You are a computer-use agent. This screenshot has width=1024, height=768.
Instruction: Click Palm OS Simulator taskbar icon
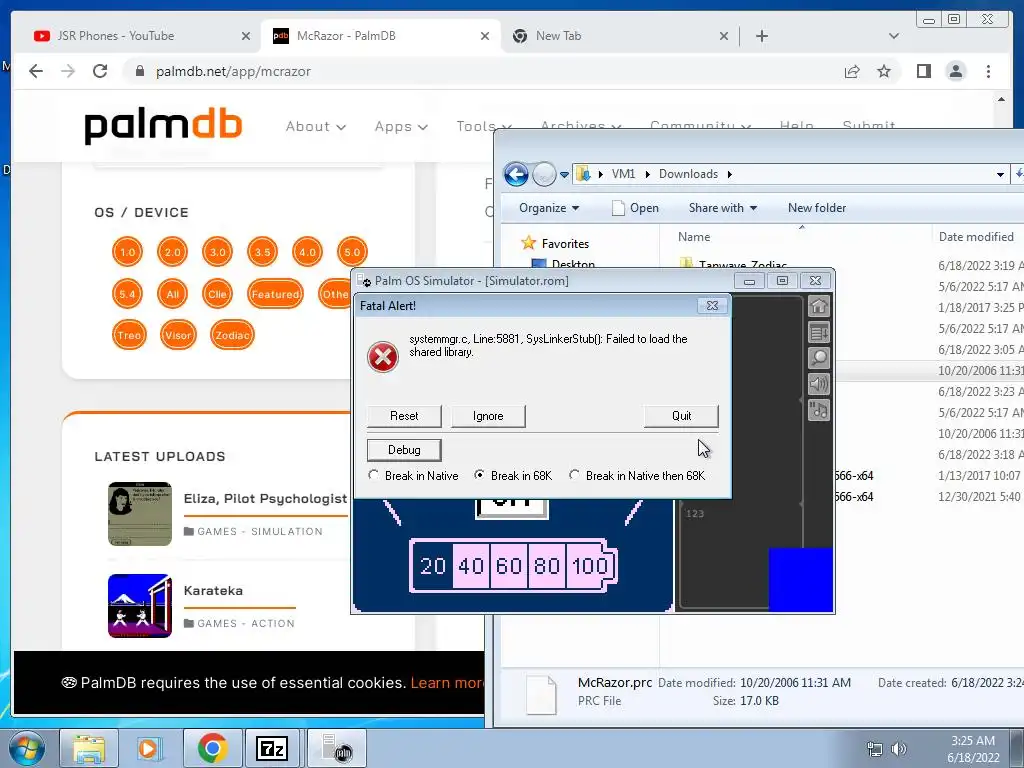click(x=337, y=748)
